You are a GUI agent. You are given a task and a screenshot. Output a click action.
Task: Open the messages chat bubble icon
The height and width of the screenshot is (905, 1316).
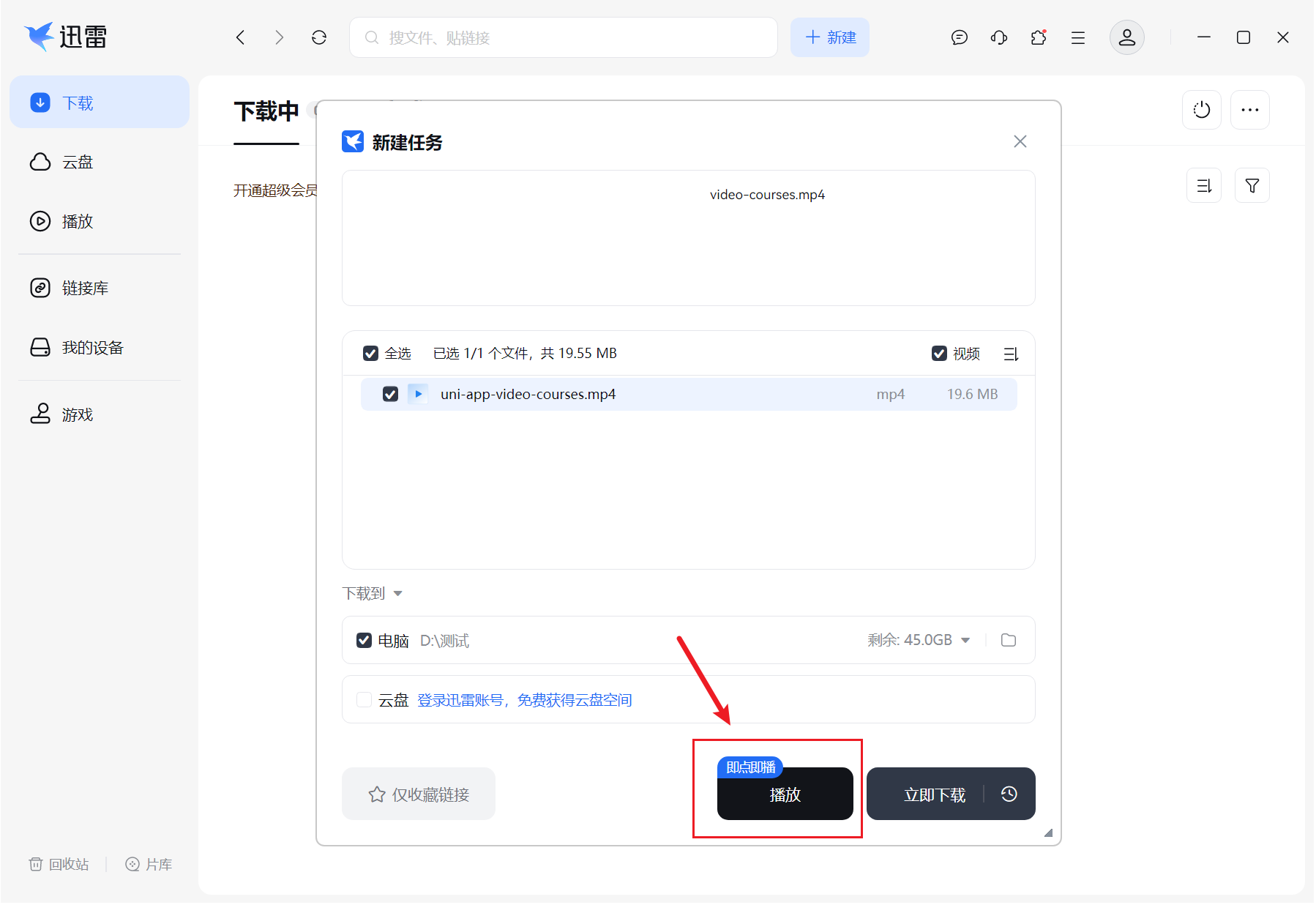tap(960, 37)
